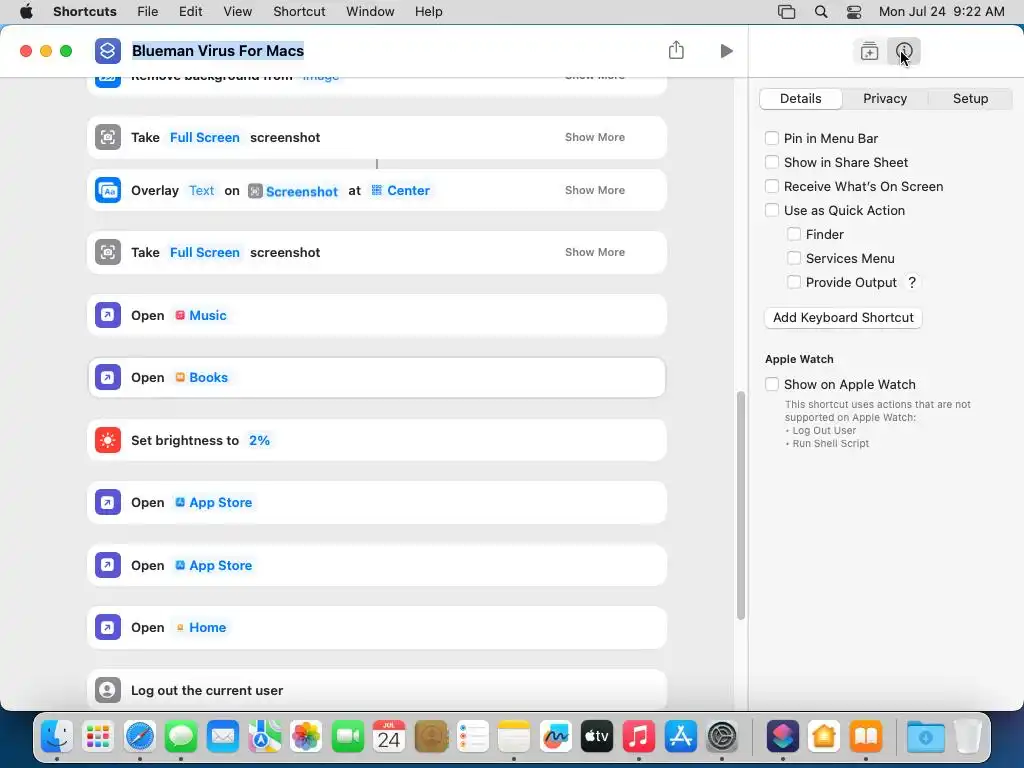1024x768 pixels.
Task: Tick the Services Menu checkbox
Action: (794, 258)
